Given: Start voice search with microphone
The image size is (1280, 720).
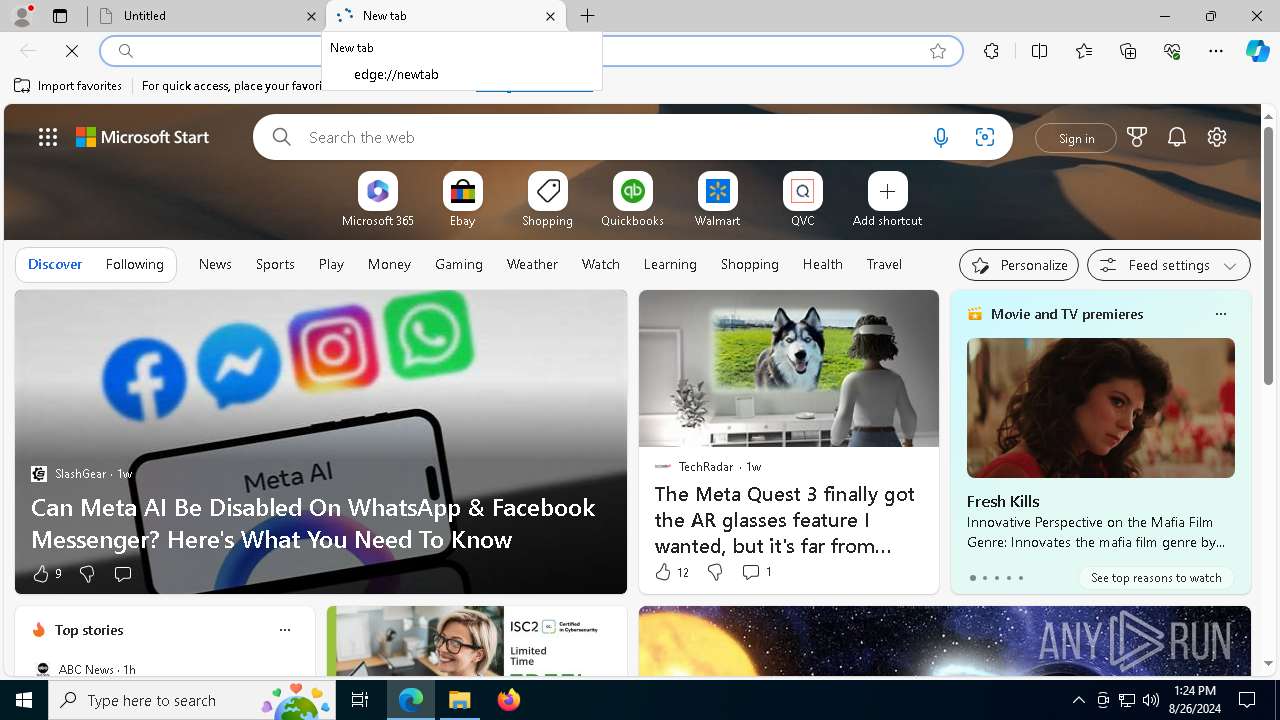Looking at the screenshot, I should 941,138.
